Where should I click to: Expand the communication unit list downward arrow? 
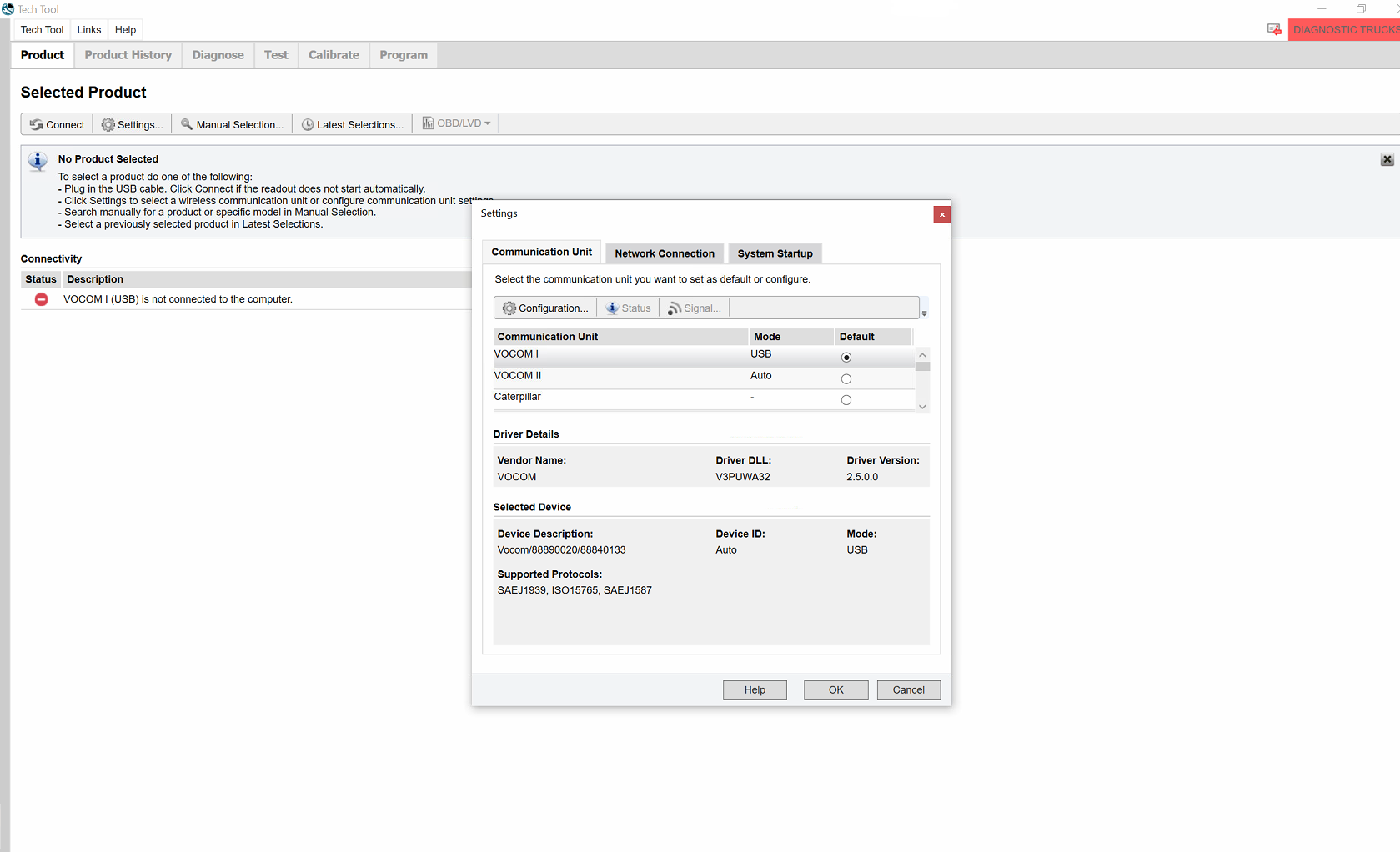[921, 406]
